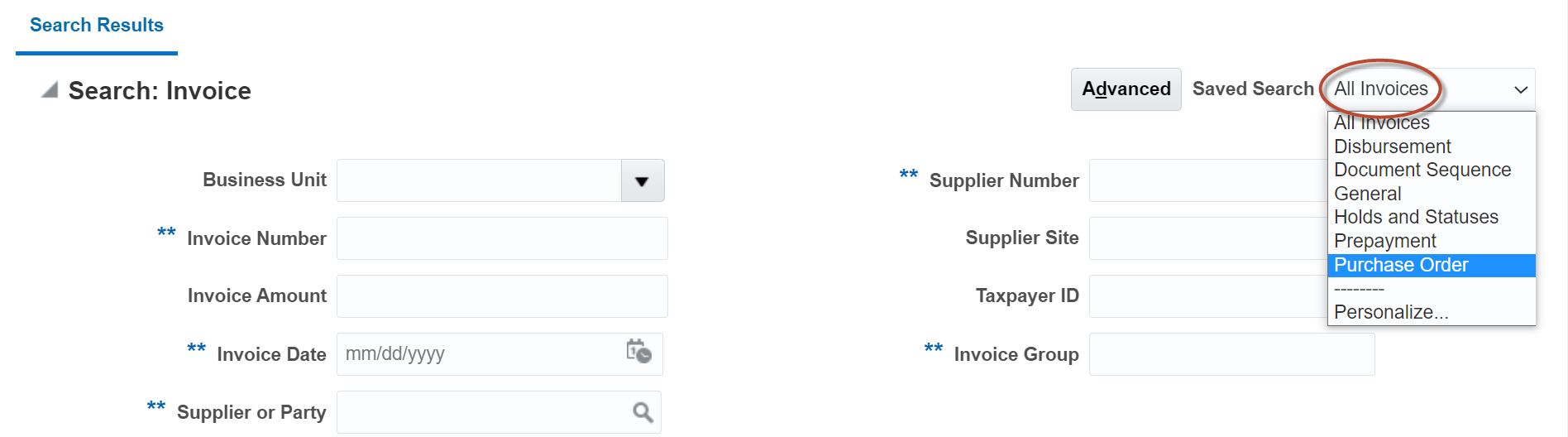Select Purchase Order from saved searches

[x=1401, y=265]
